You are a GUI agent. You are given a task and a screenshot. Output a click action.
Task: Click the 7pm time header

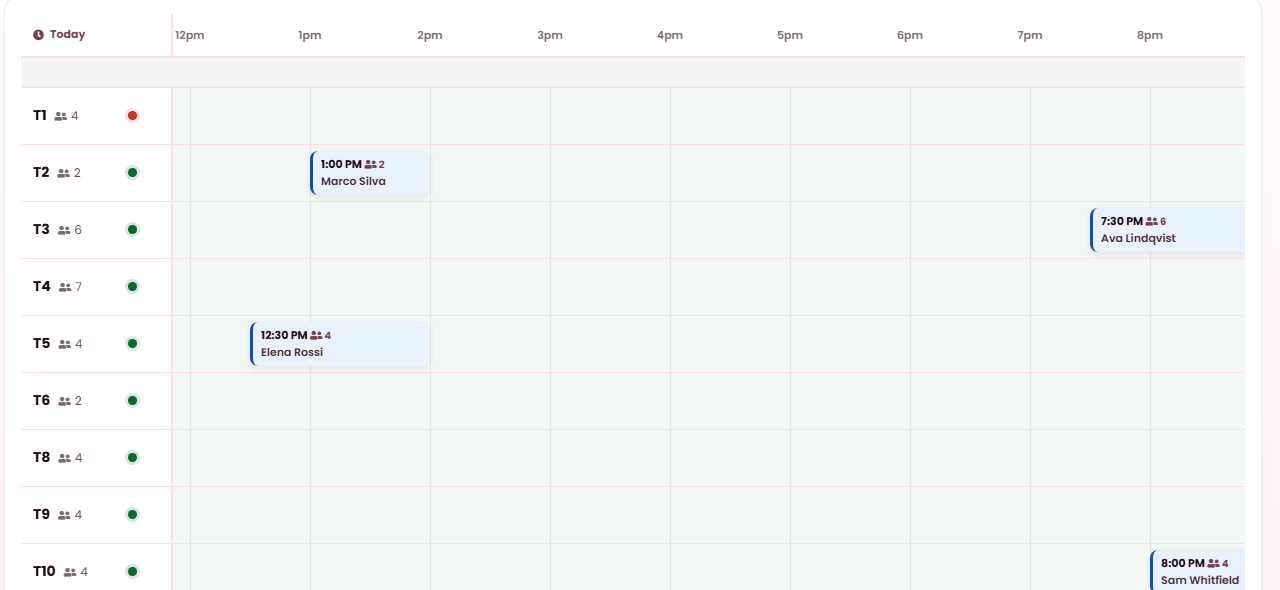[x=1030, y=35]
